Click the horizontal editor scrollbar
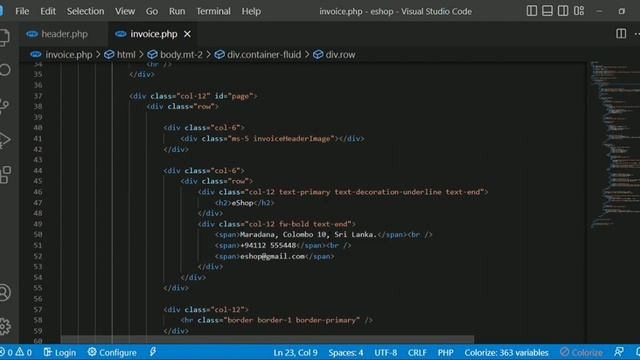 point(267,340)
